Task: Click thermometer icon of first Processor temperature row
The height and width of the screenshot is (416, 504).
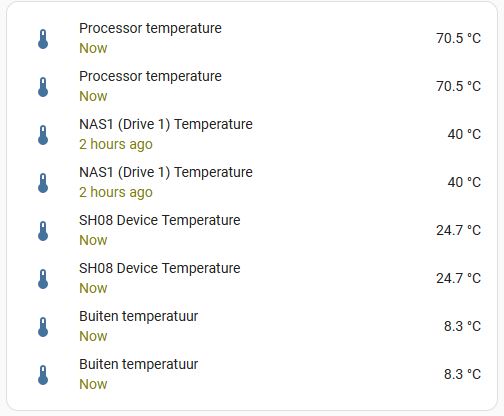Action: coord(43,39)
